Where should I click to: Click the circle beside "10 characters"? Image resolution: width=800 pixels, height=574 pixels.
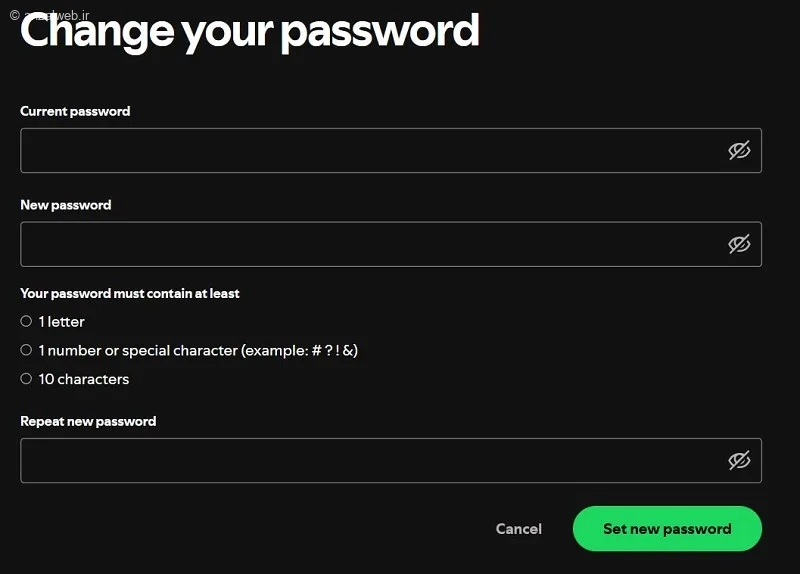26,379
